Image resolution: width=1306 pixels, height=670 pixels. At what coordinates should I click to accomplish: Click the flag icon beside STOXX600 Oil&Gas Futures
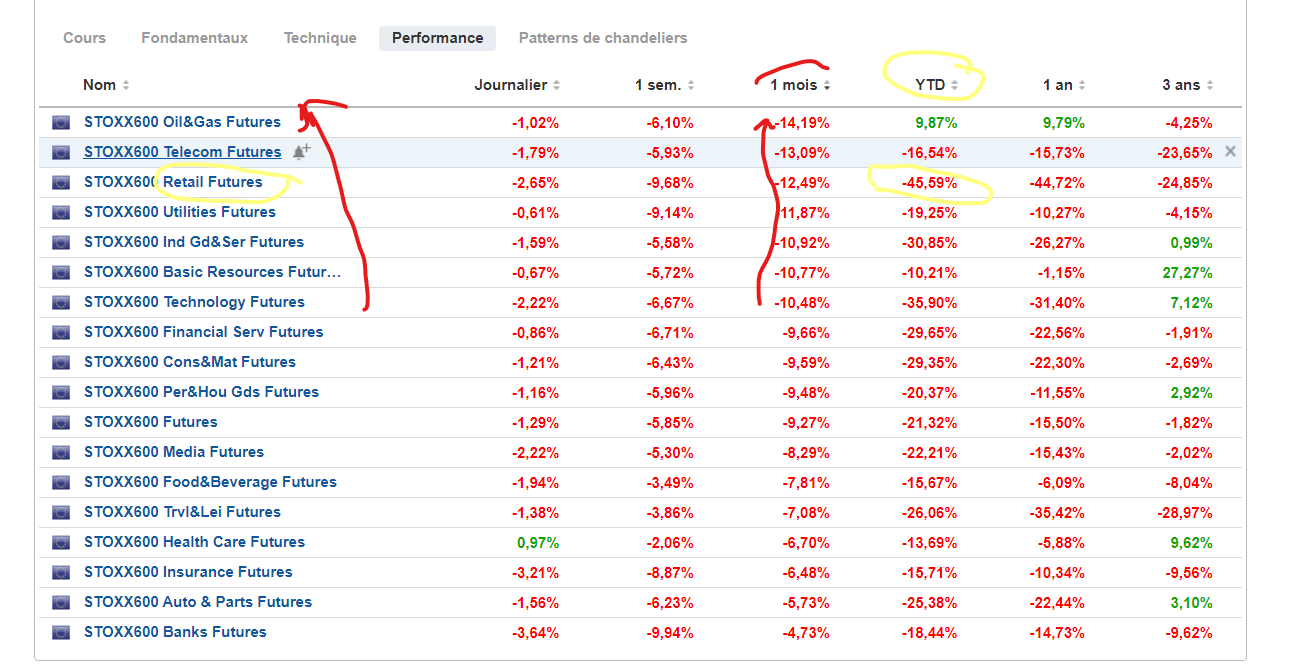click(61, 123)
